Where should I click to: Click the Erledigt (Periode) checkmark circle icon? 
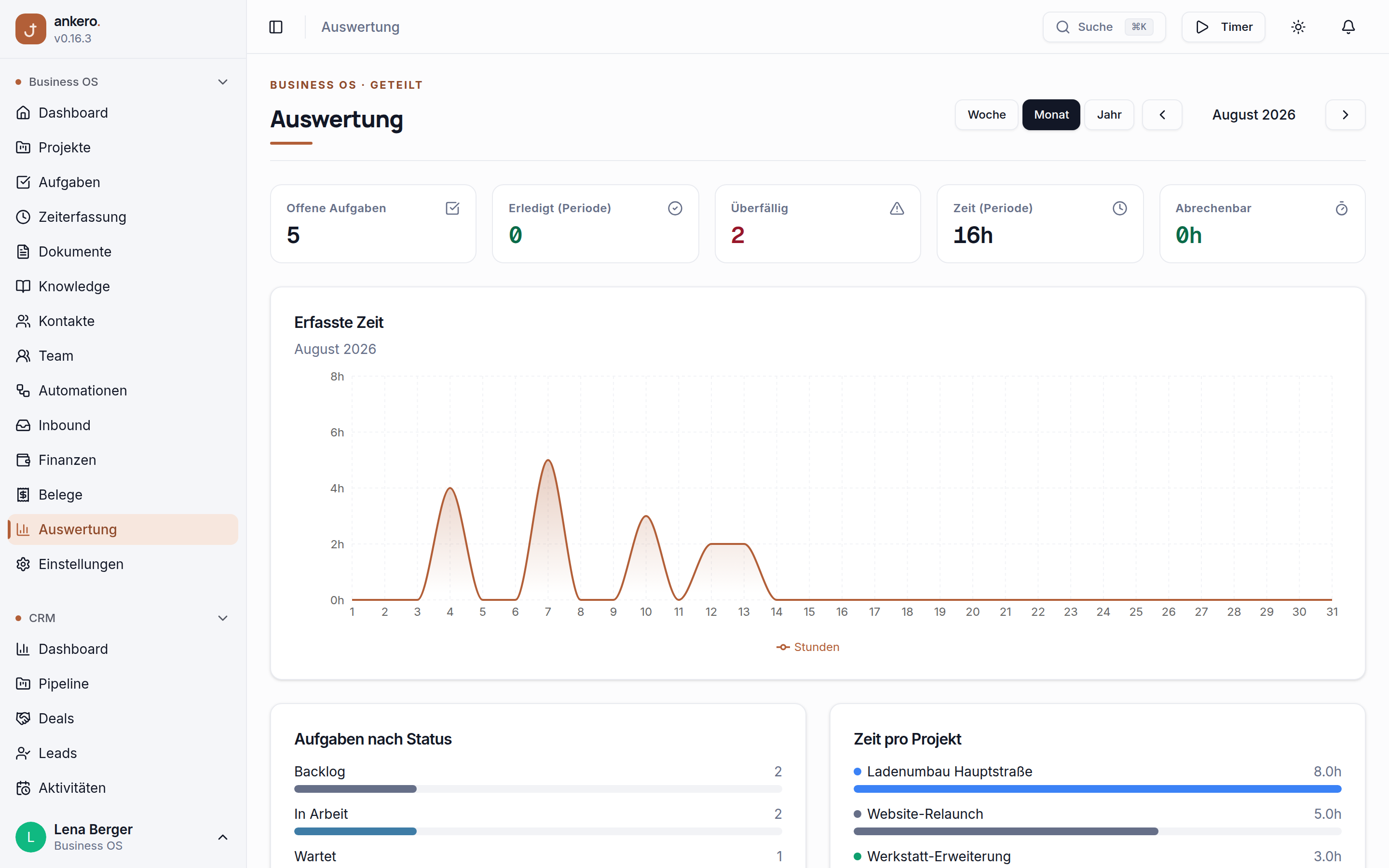[675, 208]
